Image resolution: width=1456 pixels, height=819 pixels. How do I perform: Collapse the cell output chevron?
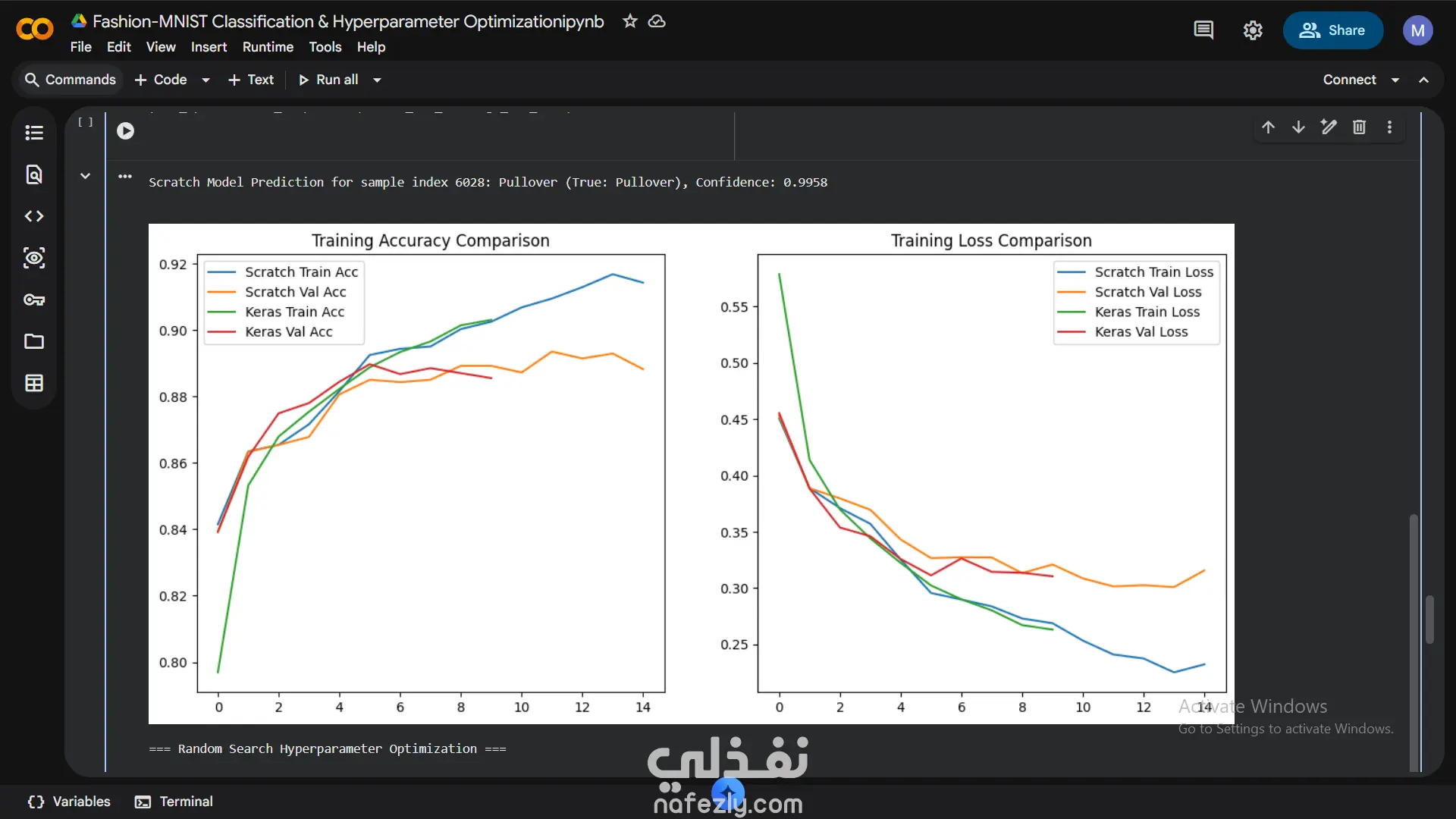86,176
